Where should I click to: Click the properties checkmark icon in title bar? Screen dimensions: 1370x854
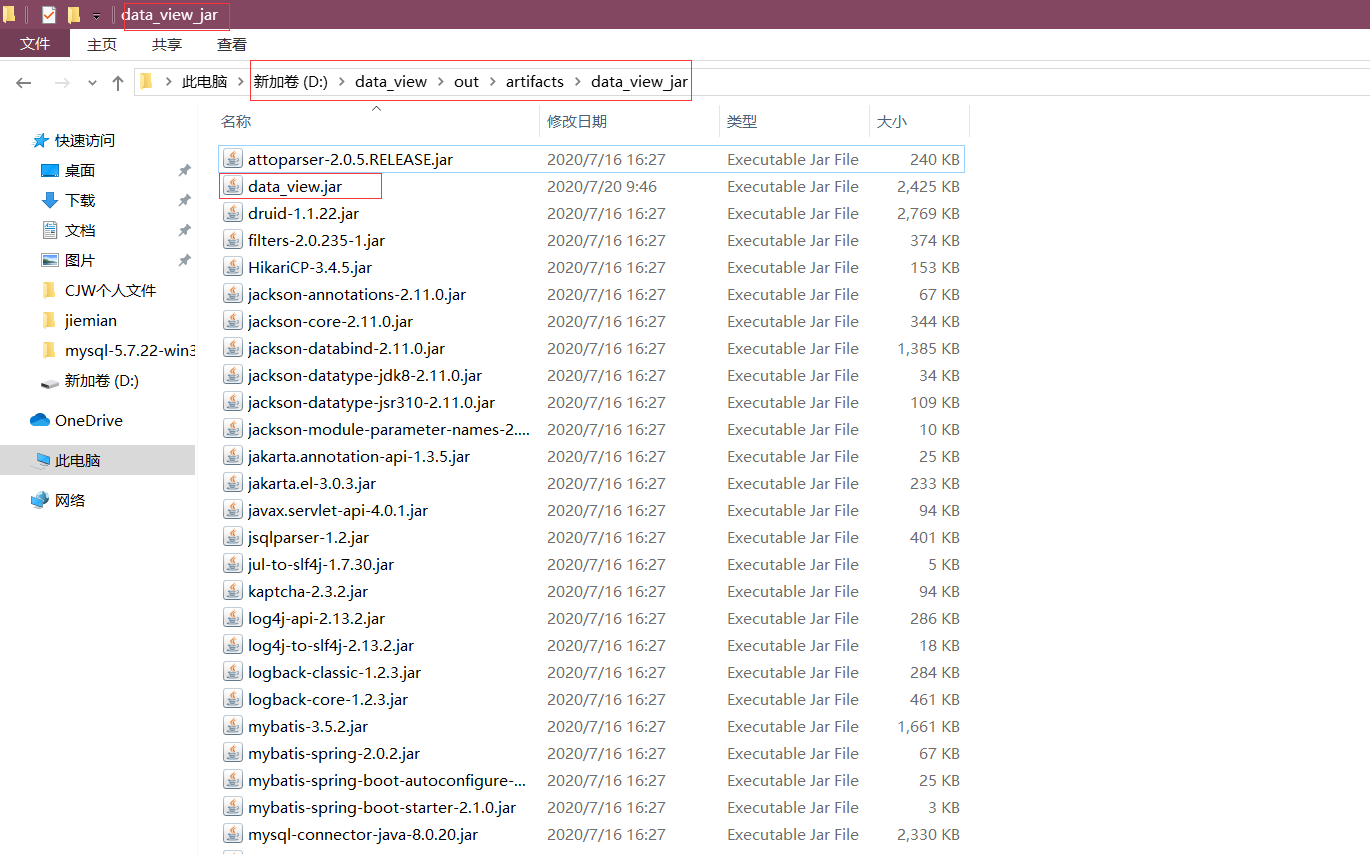48,14
